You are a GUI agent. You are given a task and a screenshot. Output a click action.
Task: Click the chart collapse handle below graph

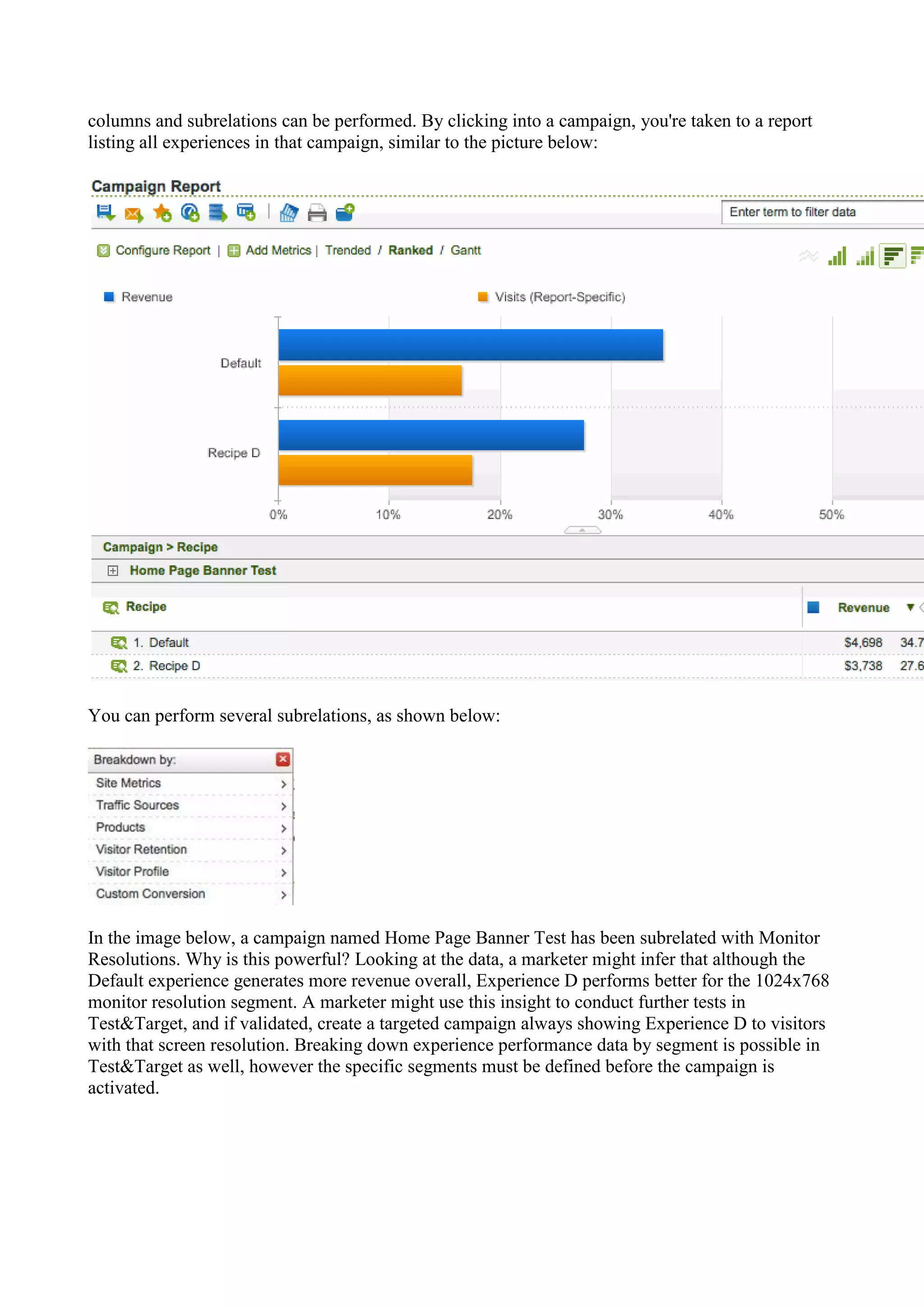tap(582, 530)
